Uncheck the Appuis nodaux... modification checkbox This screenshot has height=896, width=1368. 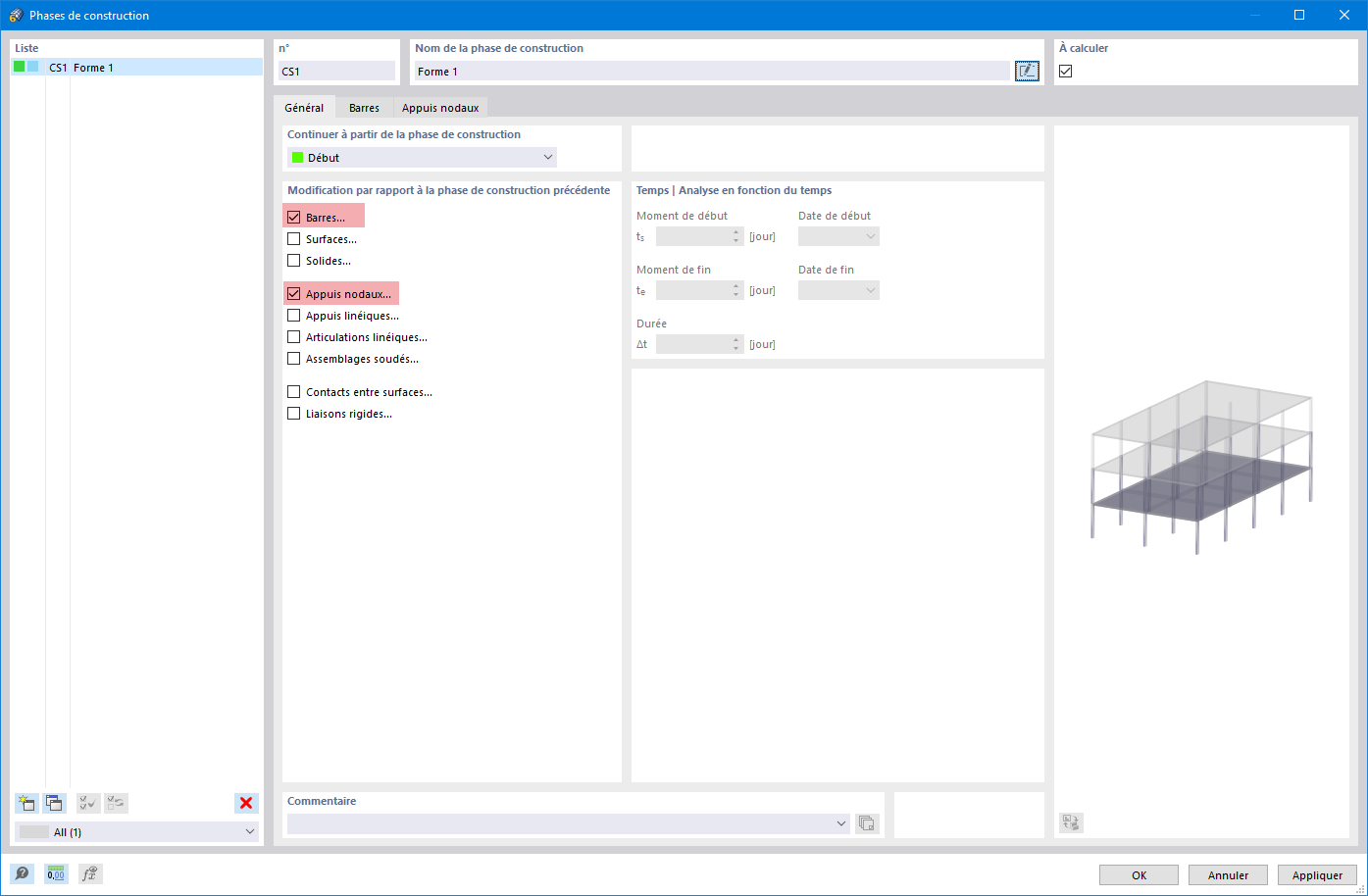293,293
